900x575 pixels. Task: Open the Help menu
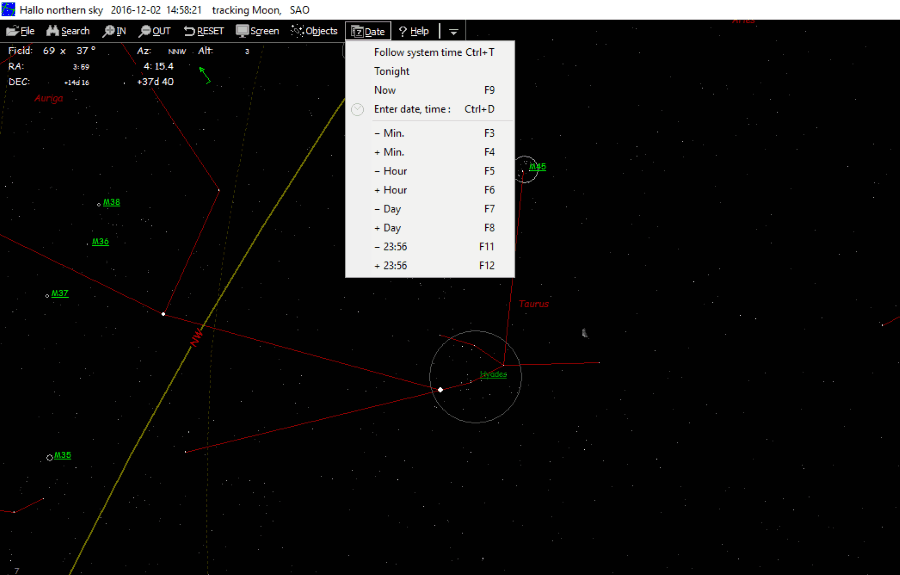pos(414,31)
